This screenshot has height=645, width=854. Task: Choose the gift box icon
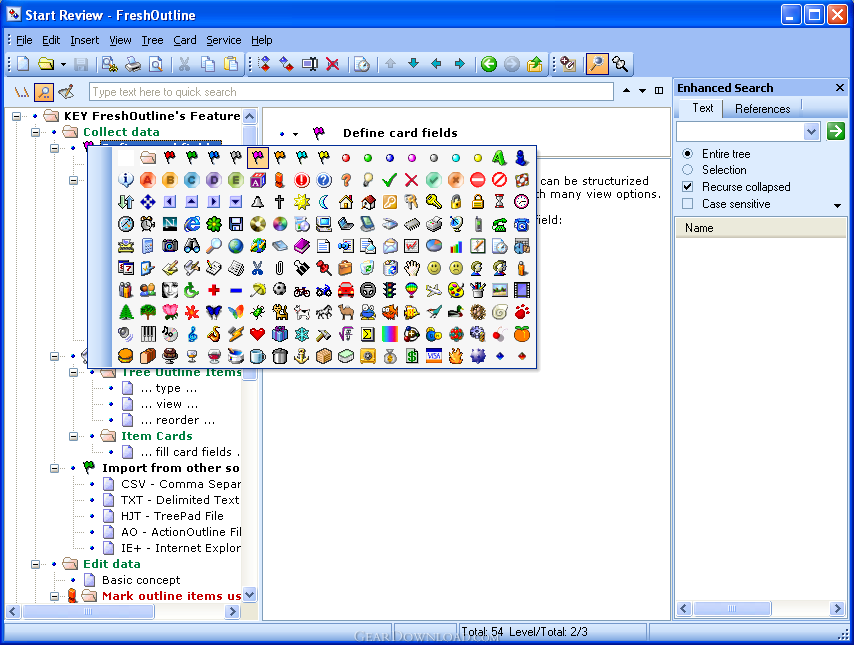tap(279, 334)
